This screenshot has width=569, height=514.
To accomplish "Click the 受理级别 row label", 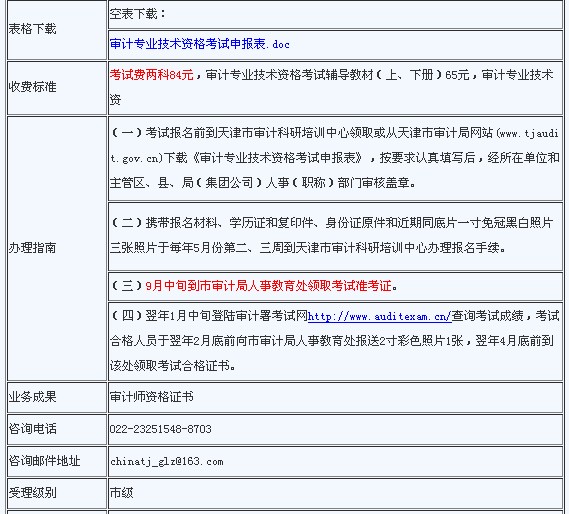I will coord(32,493).
